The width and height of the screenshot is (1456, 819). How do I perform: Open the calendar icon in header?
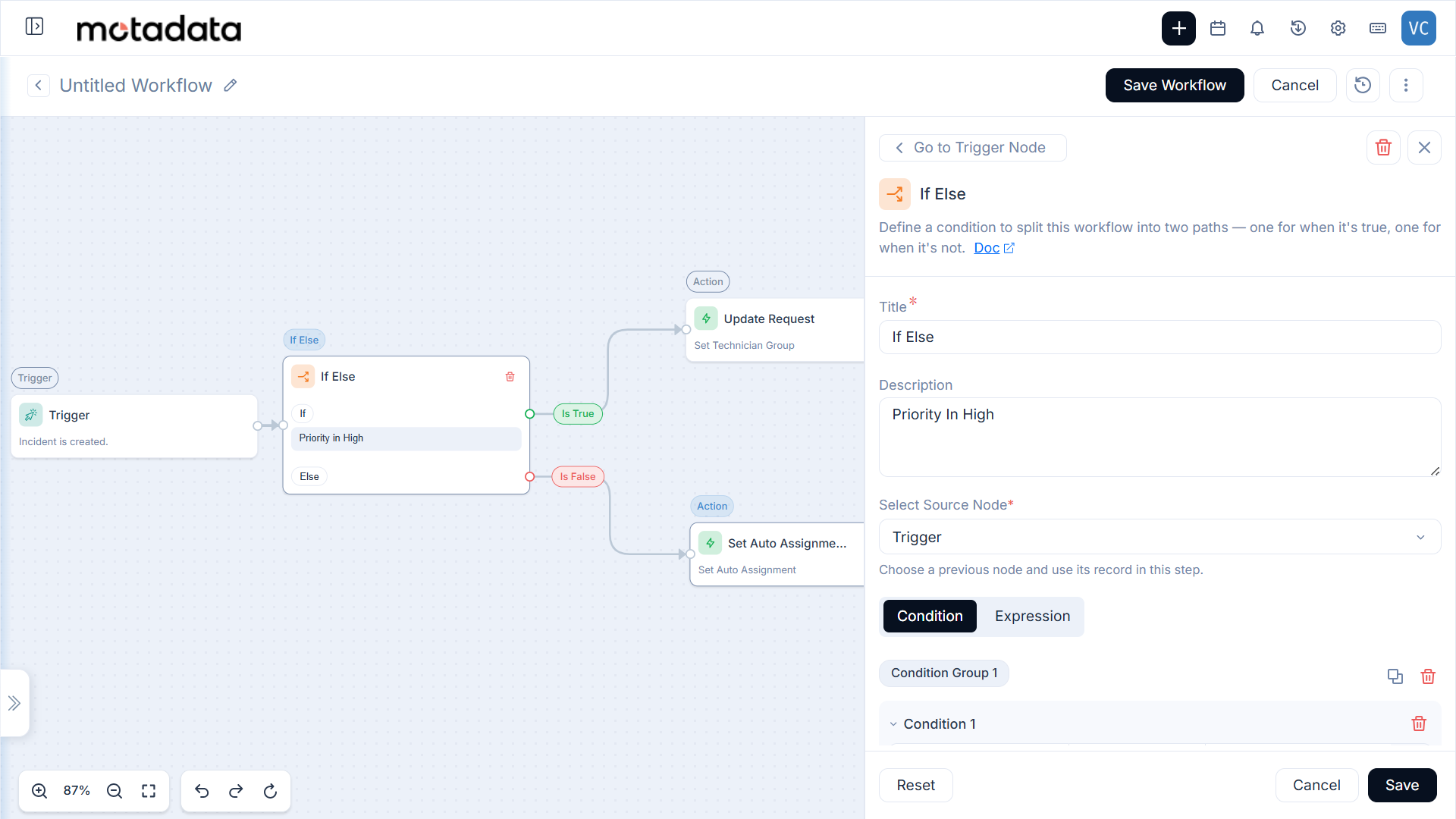click(x=1218, y=28)
